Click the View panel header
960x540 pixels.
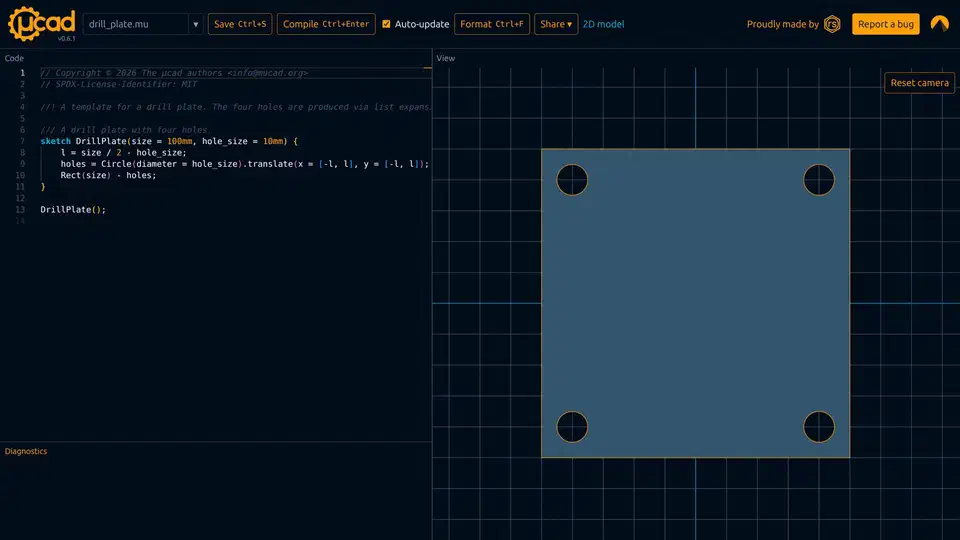[x=446, y=58]
